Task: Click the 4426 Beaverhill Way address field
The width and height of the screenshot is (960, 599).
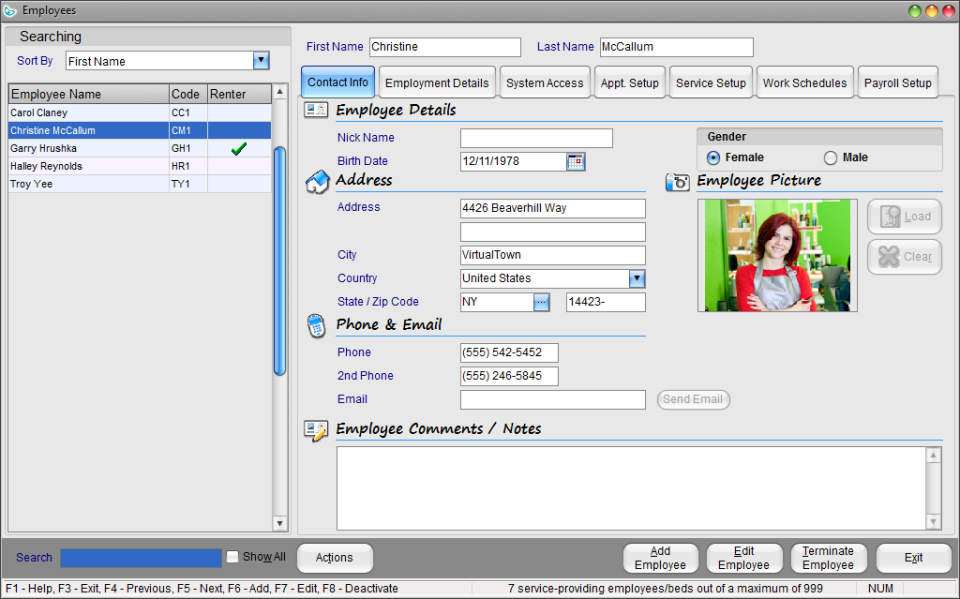Action: pos(553,208)
